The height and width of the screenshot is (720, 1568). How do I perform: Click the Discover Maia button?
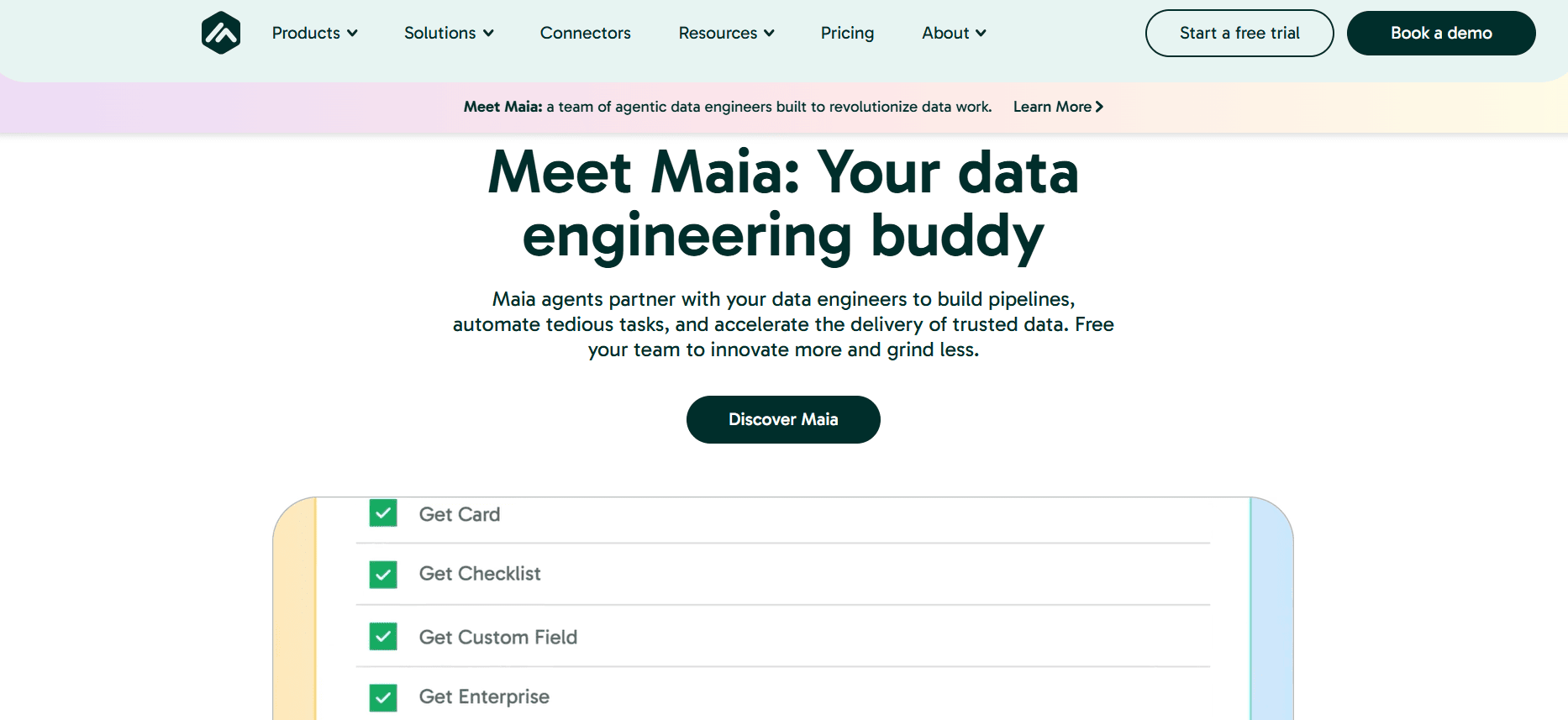pos(783,419)
